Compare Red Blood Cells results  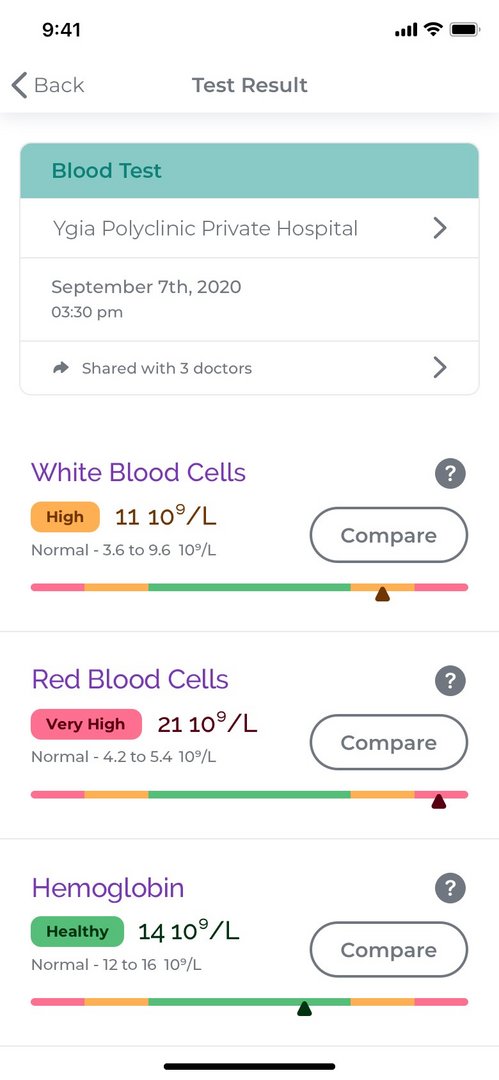pyautogui.click(x=389, y=742)
